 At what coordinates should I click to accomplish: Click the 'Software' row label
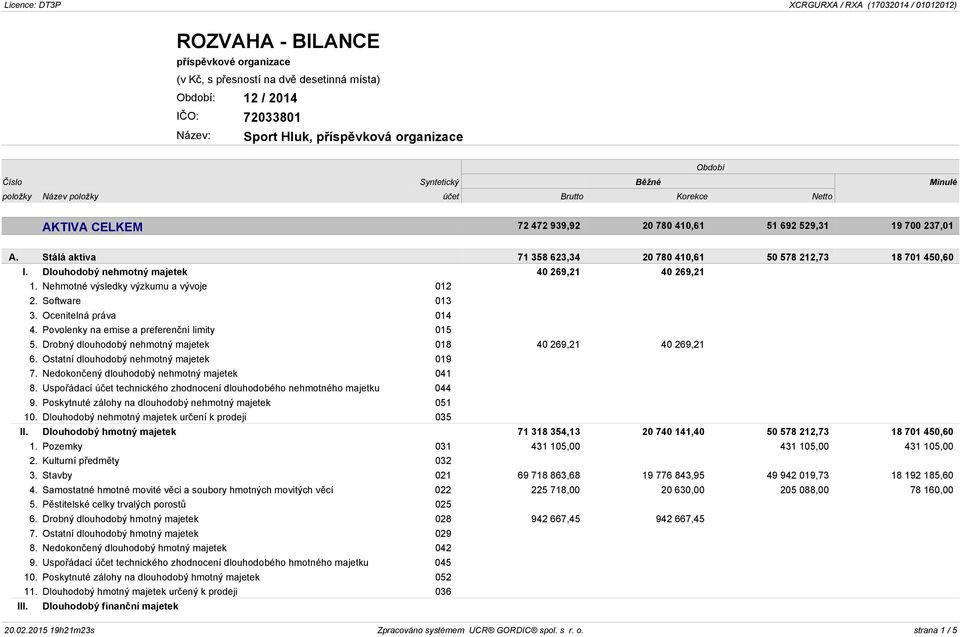[61, 301]
